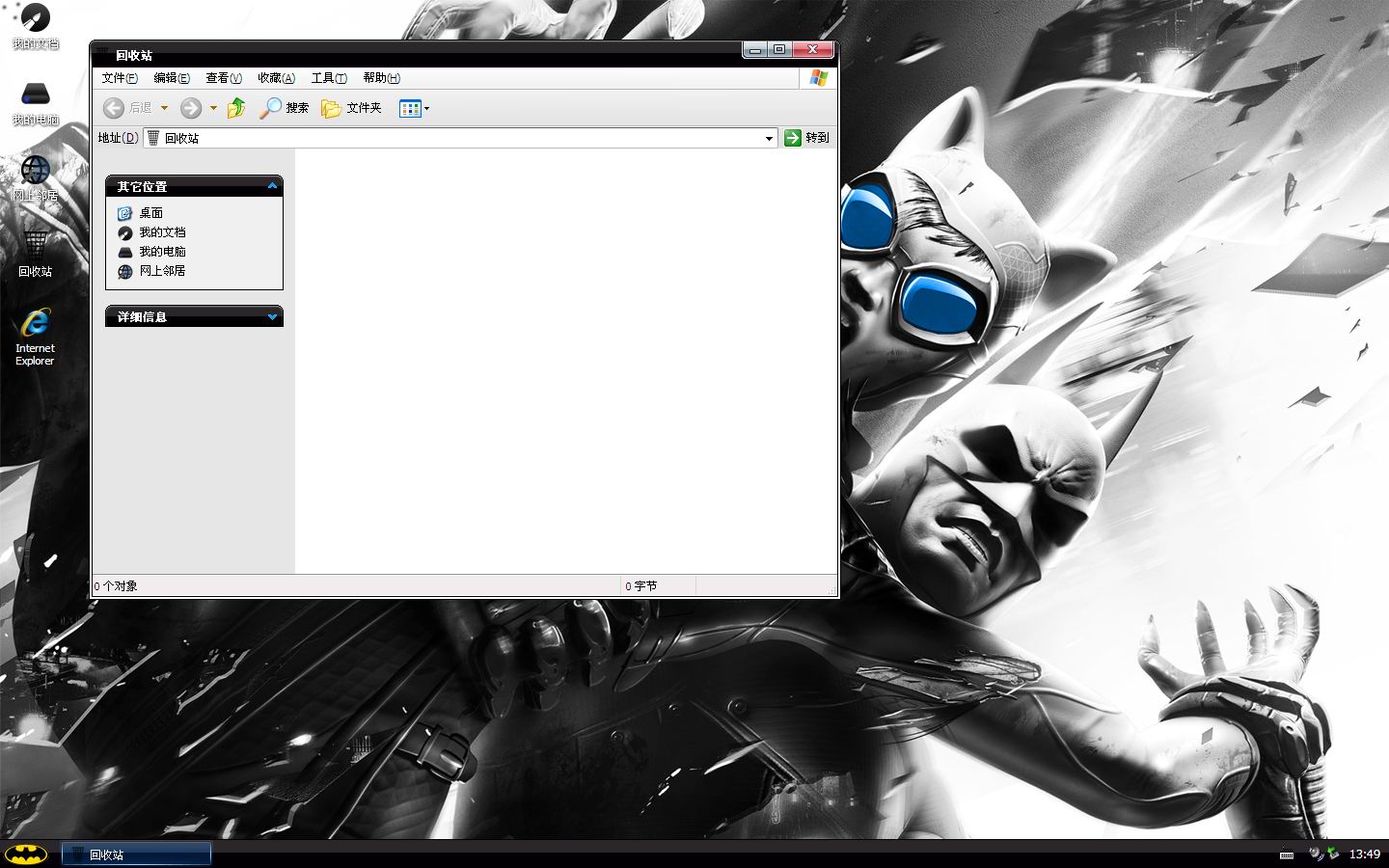This screenshot has width=1389, height=868.
Task: Open the Batman logo start button
Action: [26, 854]
